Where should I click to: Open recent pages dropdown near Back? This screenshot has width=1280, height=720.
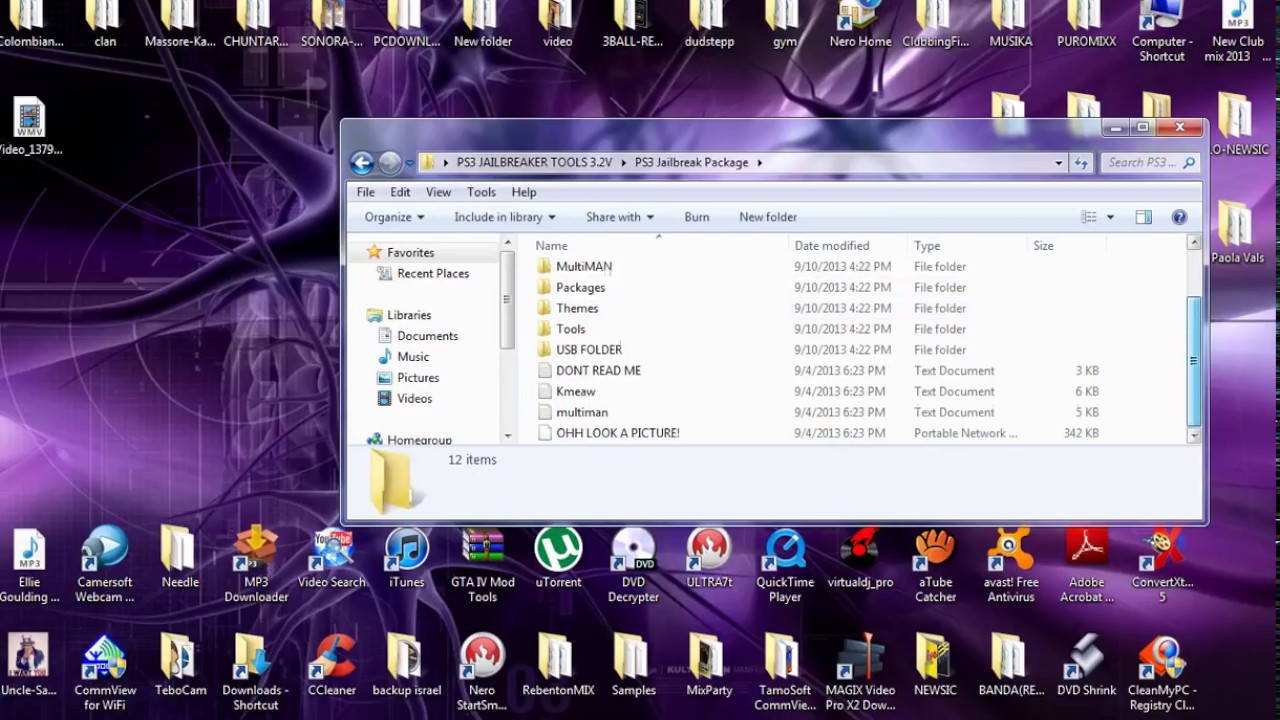[410, 163]
